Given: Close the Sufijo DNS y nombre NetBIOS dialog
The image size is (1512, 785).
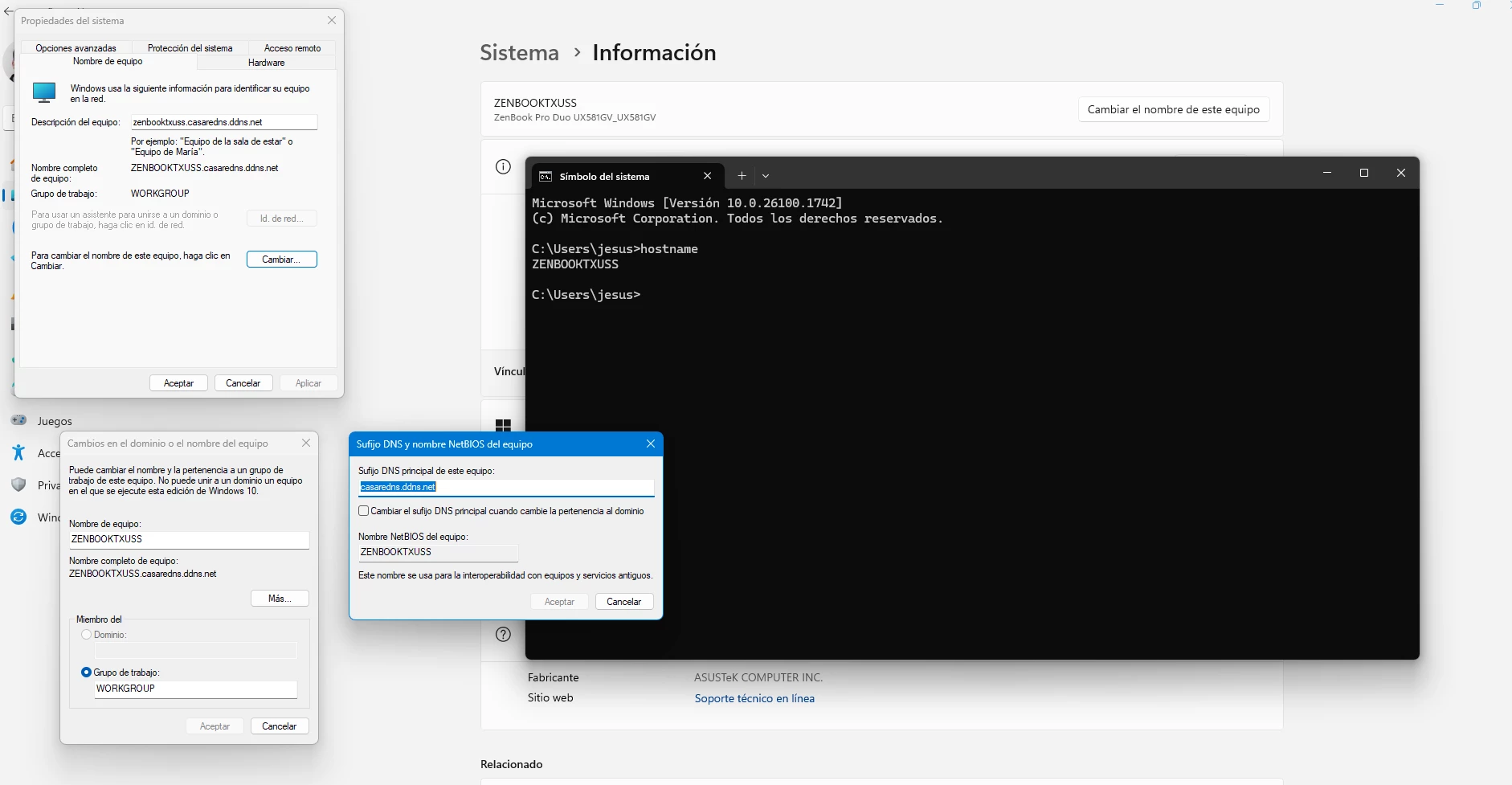Looking at the screenshot, I should click(651, 444).
